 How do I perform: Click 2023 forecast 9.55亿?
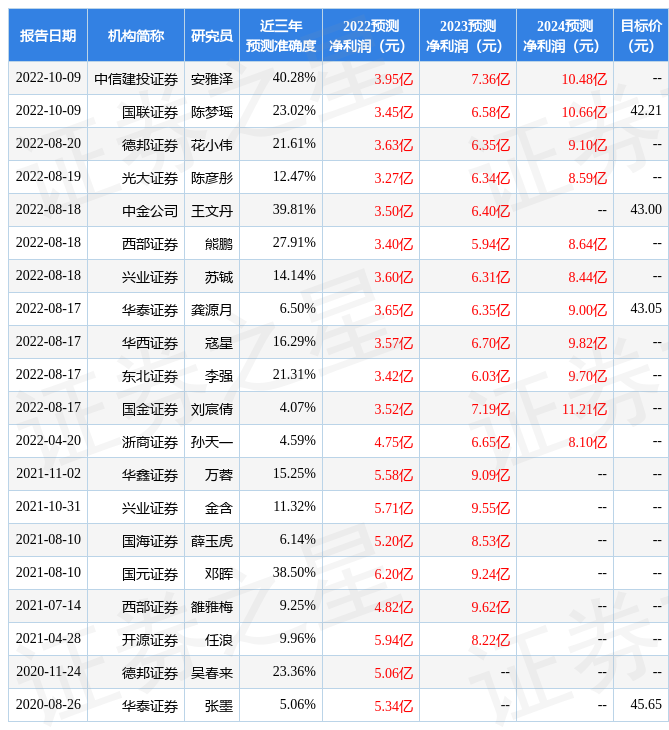click(x=491, y=509)
